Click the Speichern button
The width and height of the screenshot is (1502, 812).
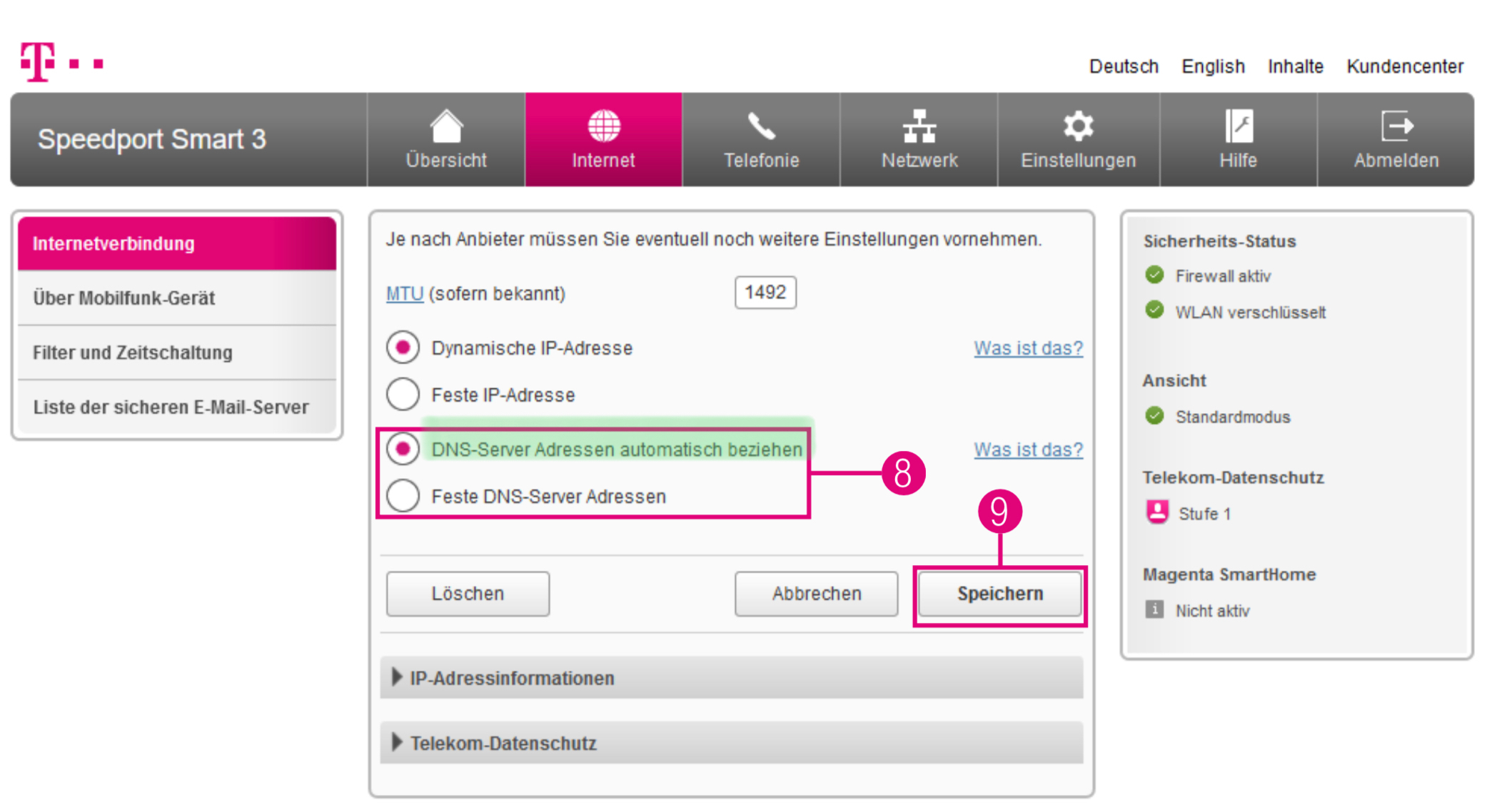pos(999,594)
